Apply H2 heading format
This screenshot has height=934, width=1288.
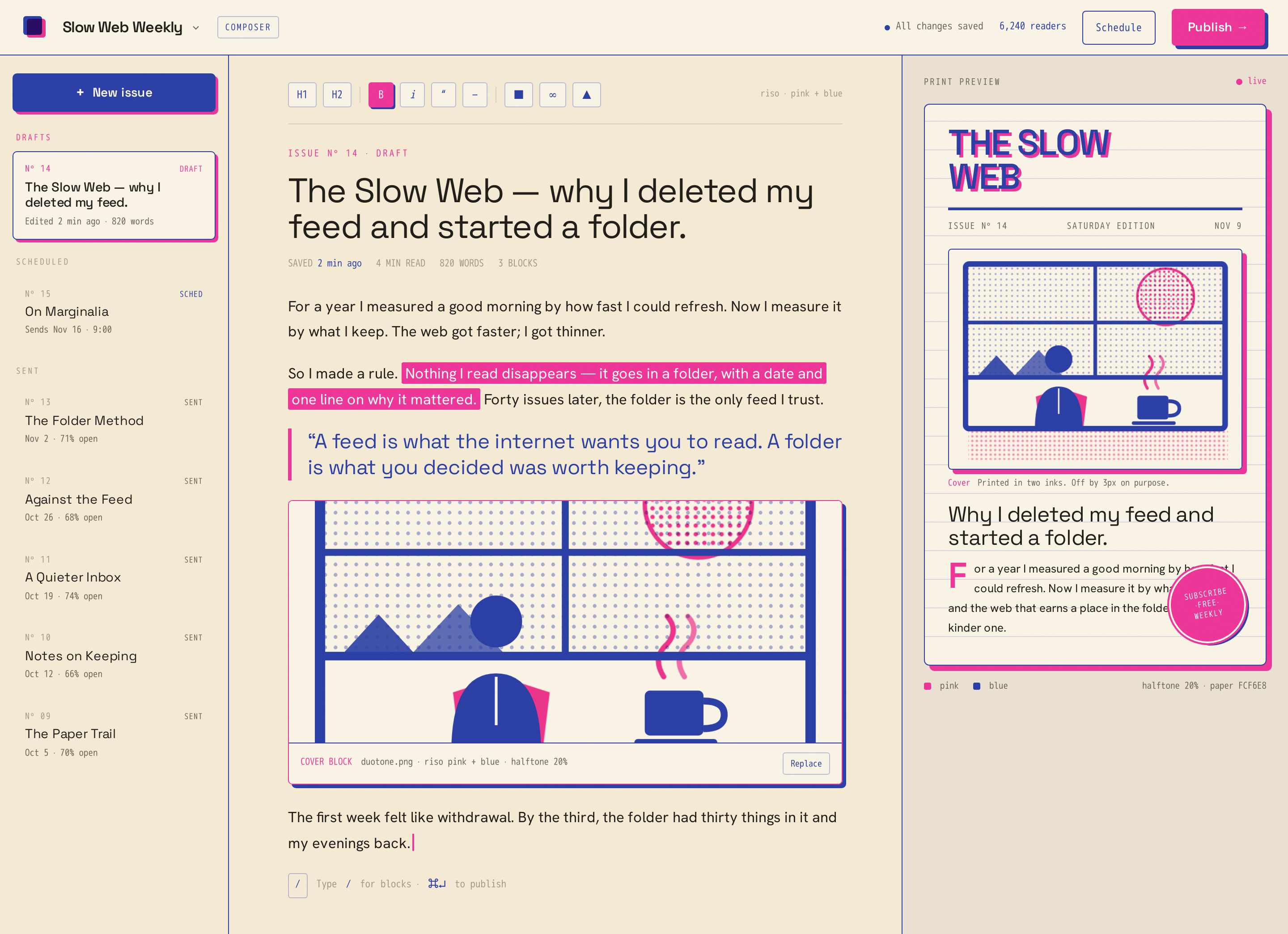(x=337, y=94)
